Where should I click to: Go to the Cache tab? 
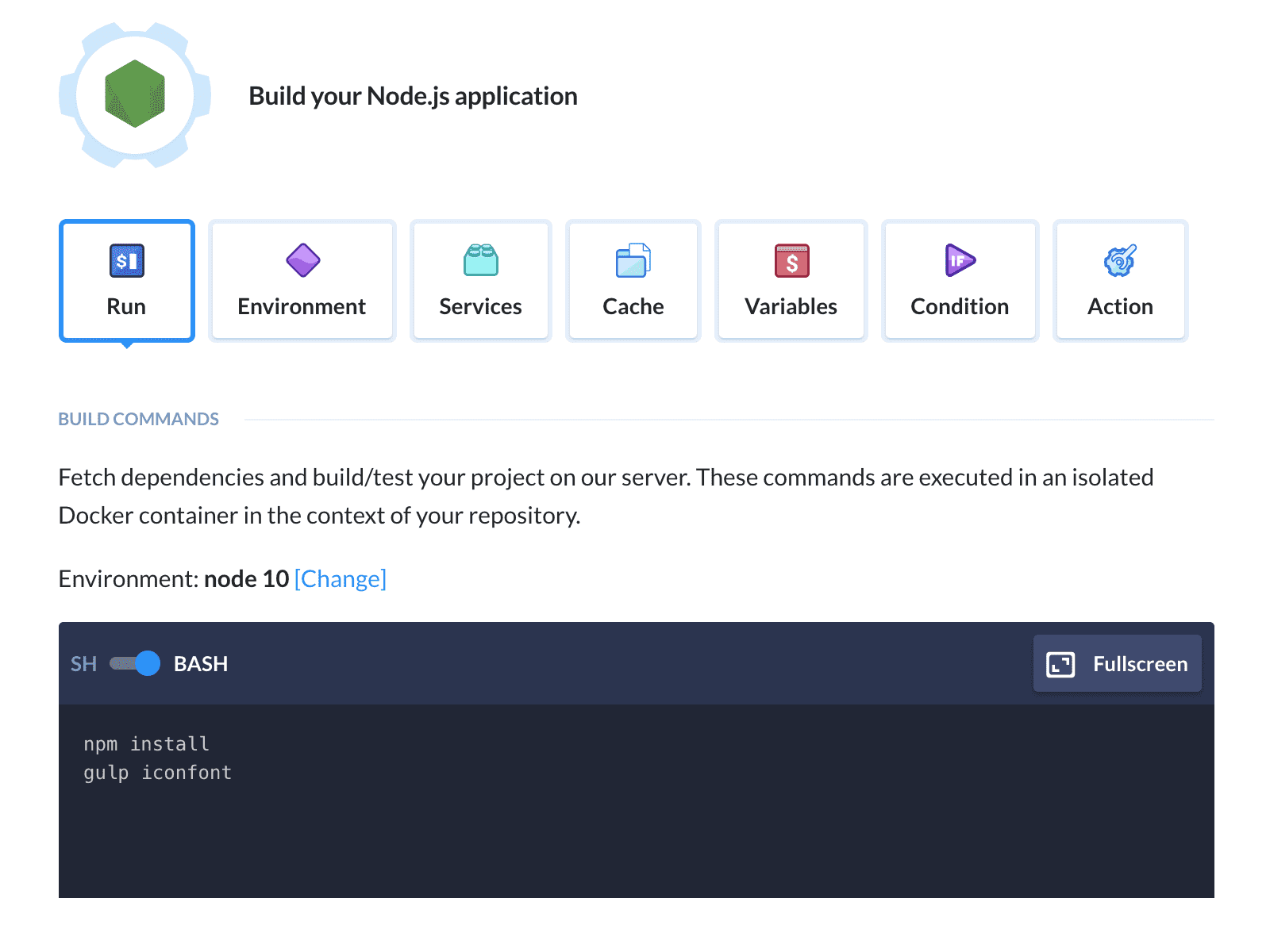(x=633, y=281)
